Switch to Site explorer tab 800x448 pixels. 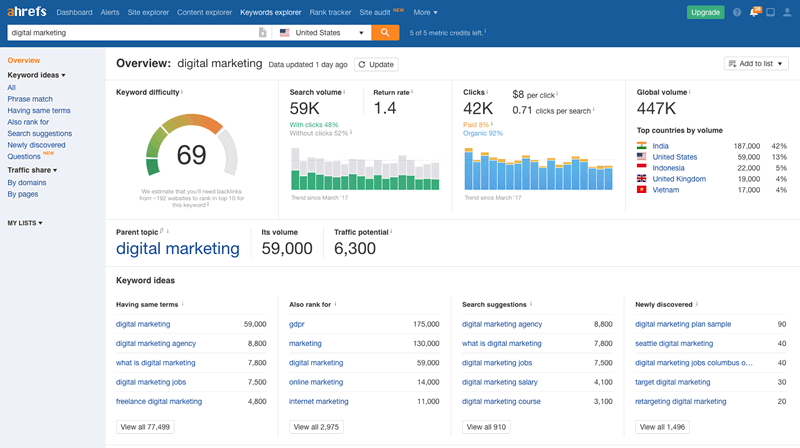tap(148, 12)
